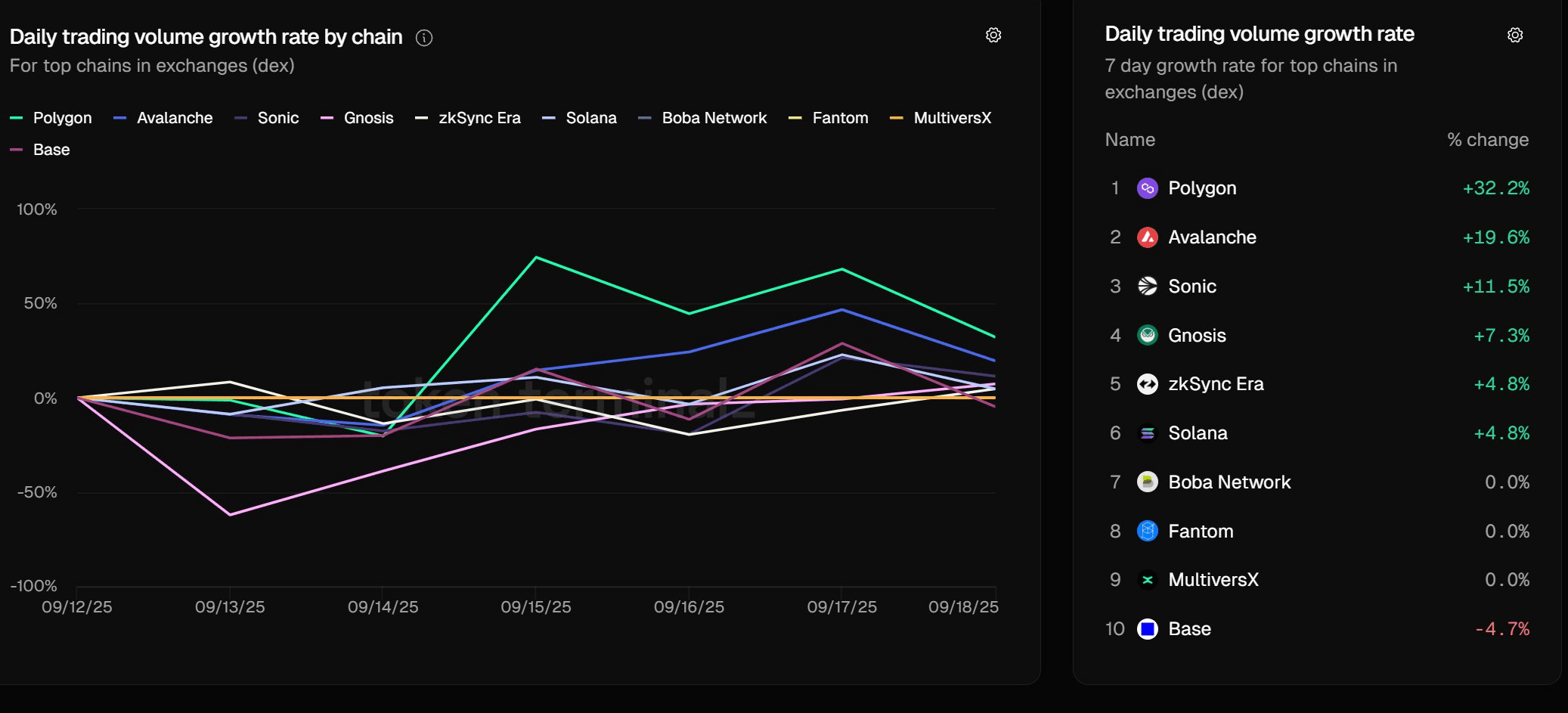Click the Sonic logo icon in table

pyautogui.click(x=1148, y=286)
